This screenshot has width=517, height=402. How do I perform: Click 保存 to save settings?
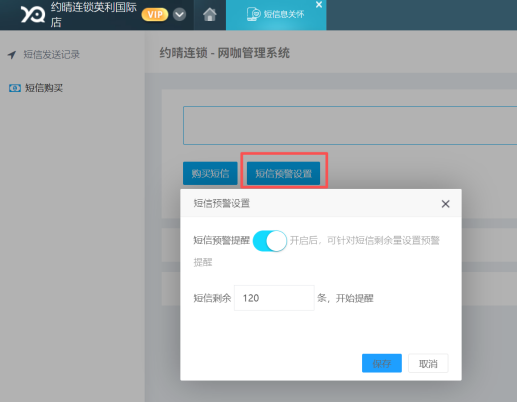382,363
